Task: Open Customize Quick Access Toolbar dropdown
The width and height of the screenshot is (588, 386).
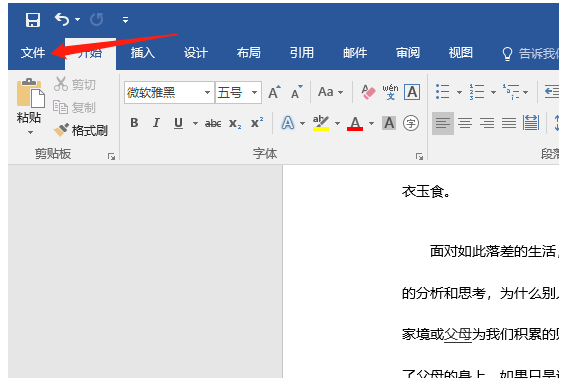Action: point(125,20)
